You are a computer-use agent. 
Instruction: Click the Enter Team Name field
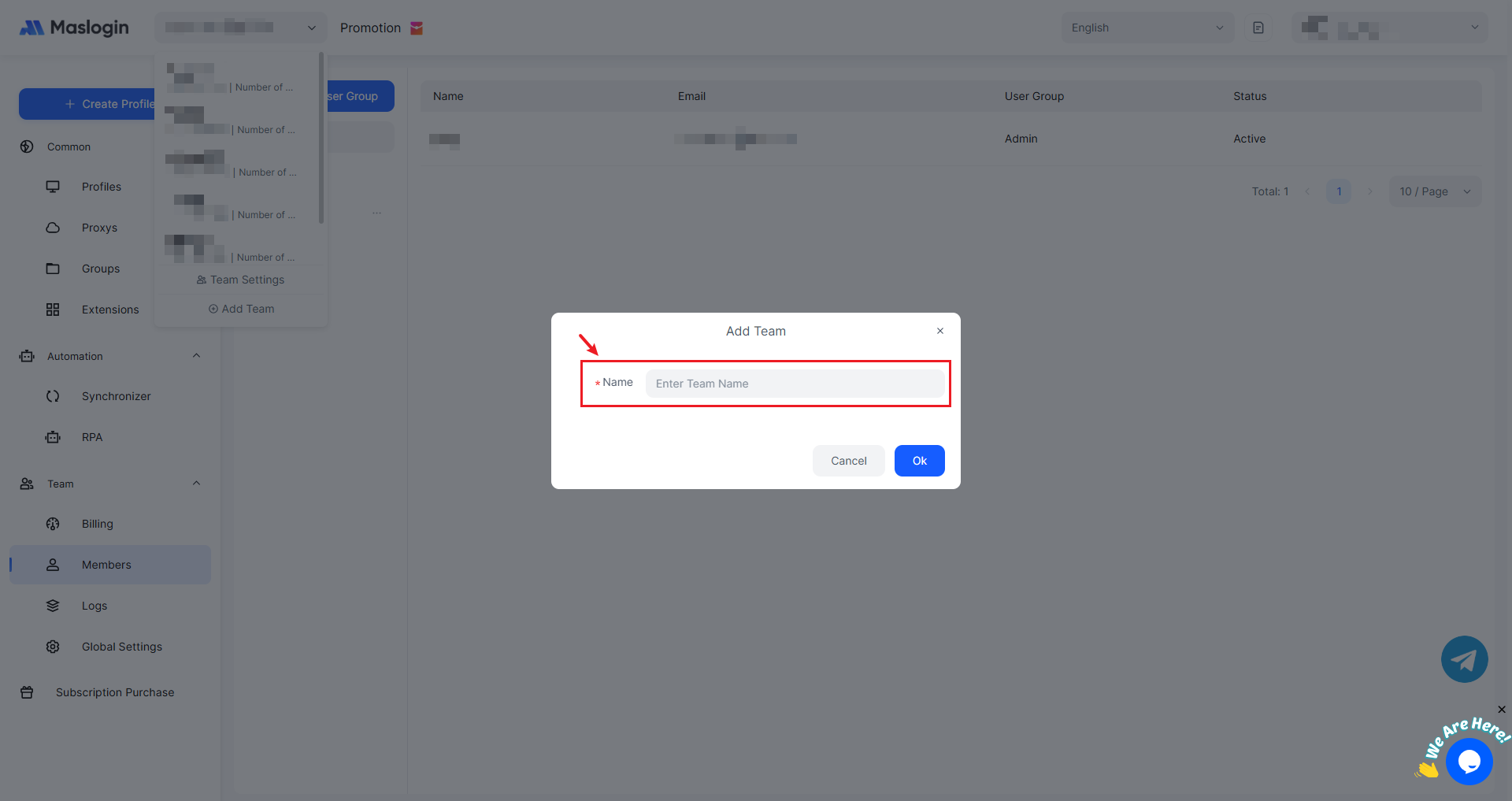795,384
